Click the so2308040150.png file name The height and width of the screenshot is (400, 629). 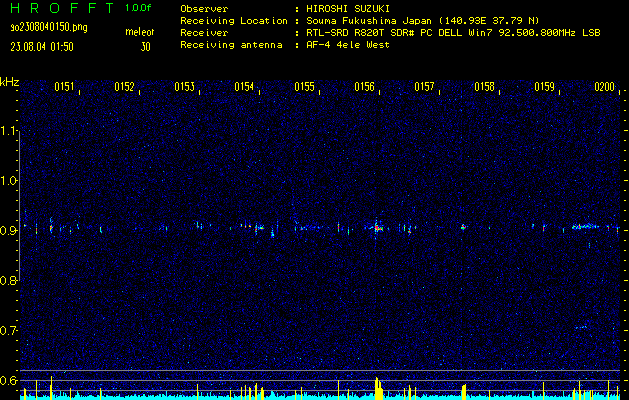point(48,27)
